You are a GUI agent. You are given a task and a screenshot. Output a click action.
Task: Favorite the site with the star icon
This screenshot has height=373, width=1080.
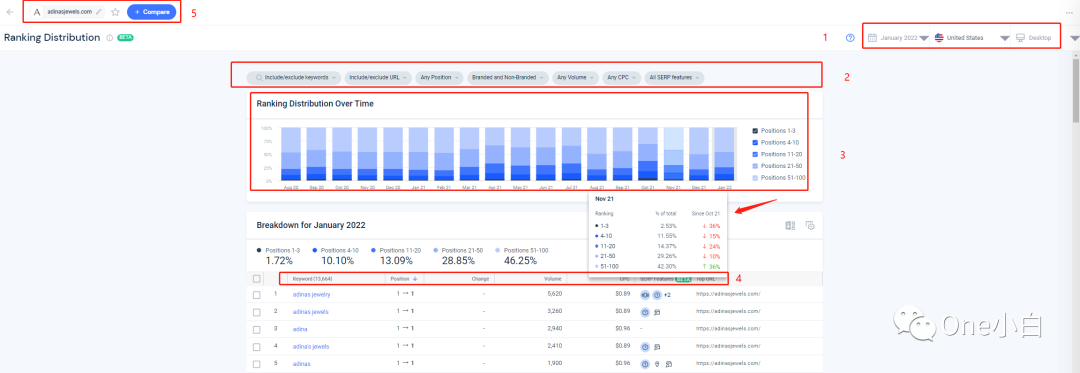coord(115,12)
